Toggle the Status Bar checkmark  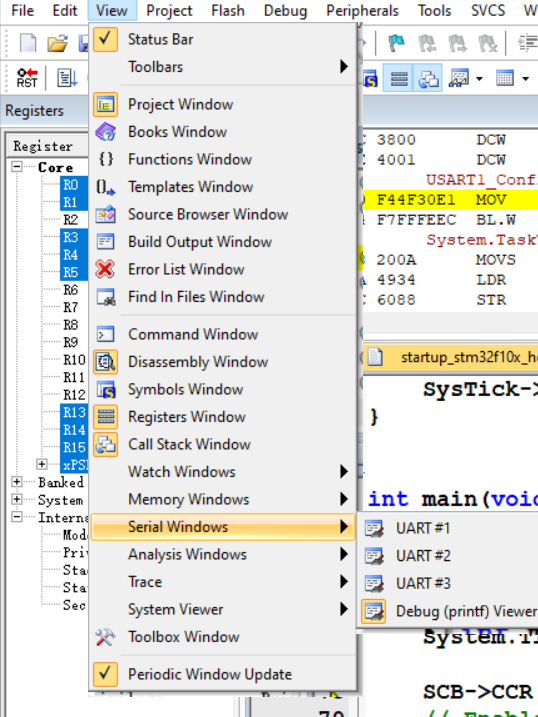[x=106, y=39]
